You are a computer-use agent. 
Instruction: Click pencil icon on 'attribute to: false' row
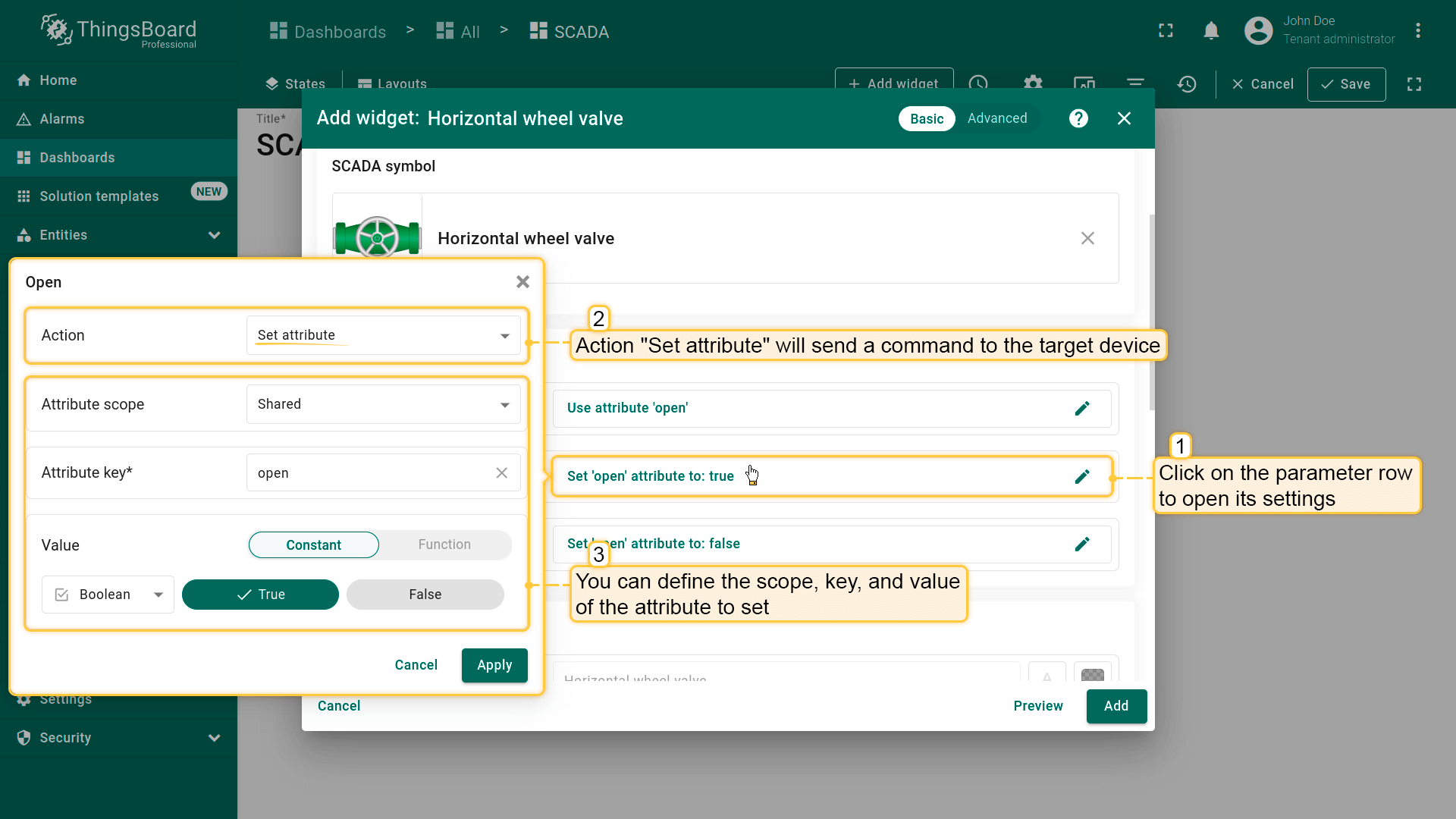click(1082, 544)
